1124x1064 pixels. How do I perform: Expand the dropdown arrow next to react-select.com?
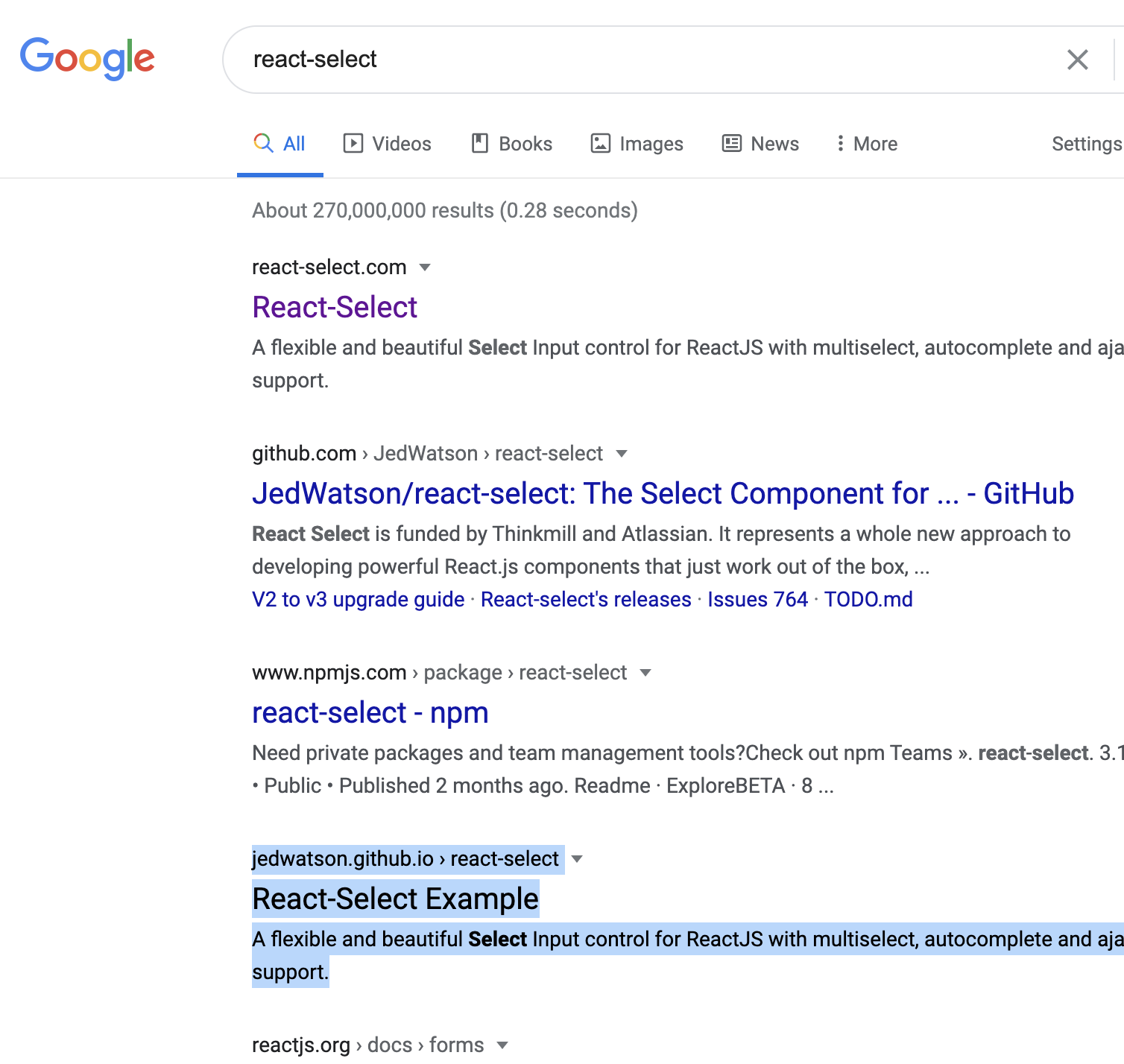(x=424, y=267)
